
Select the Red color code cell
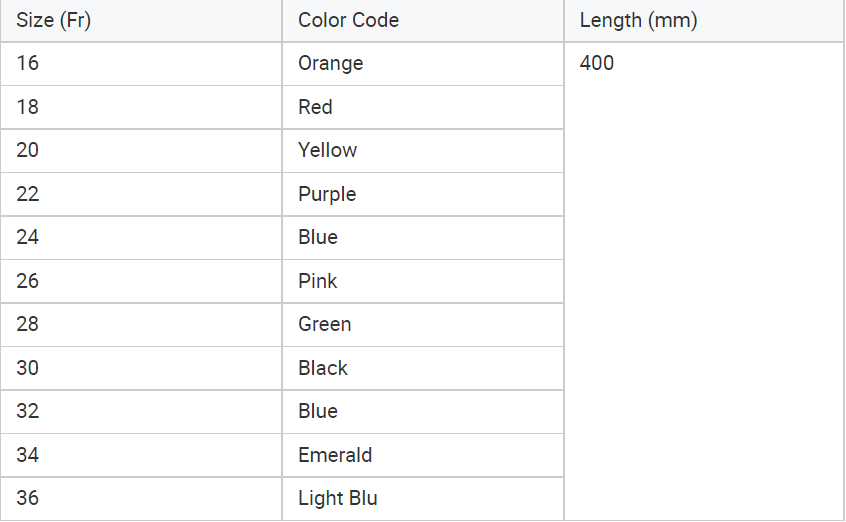pyautogui.click(x=423, y=107)
